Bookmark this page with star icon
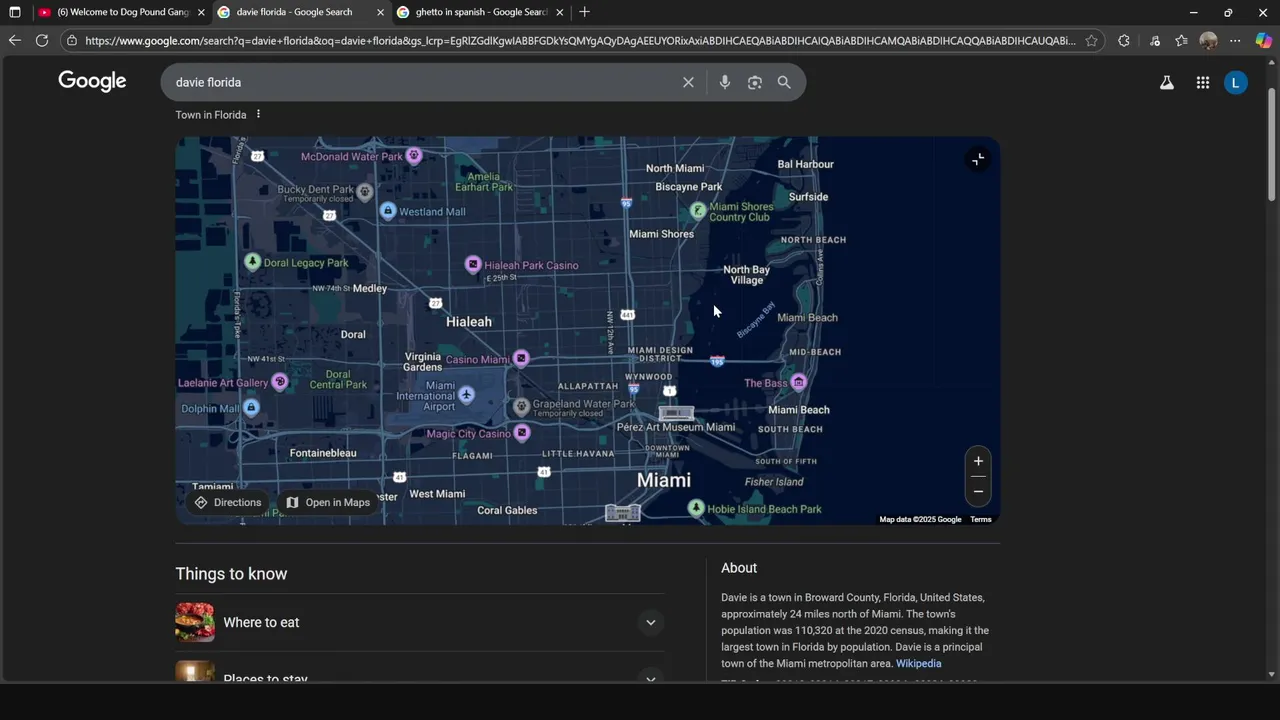The image size is (1280, 720). [x=1091, y=41]
